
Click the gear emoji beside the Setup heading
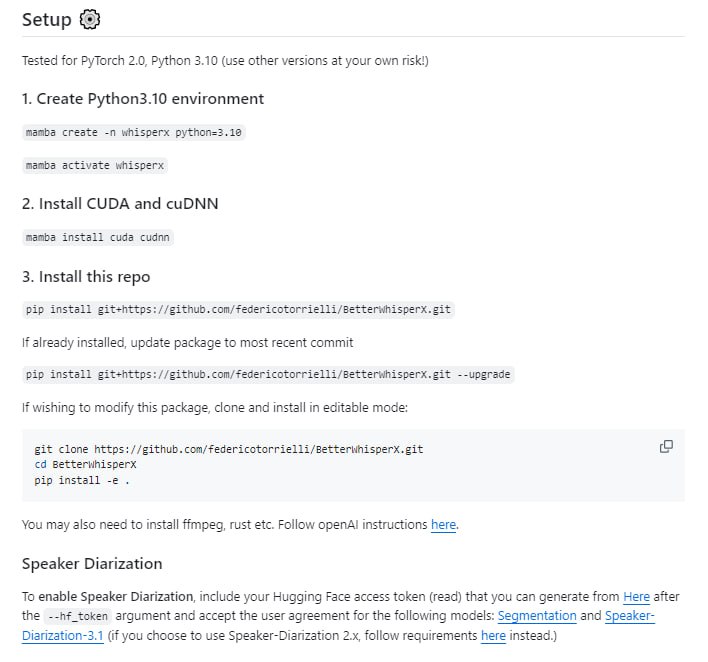pos(90,20)
